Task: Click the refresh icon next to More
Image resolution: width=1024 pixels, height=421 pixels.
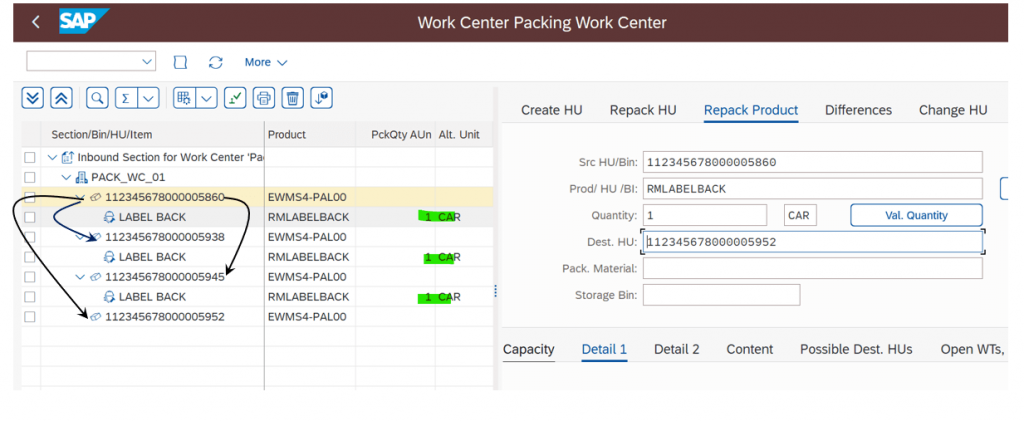Action: point(216,62)
